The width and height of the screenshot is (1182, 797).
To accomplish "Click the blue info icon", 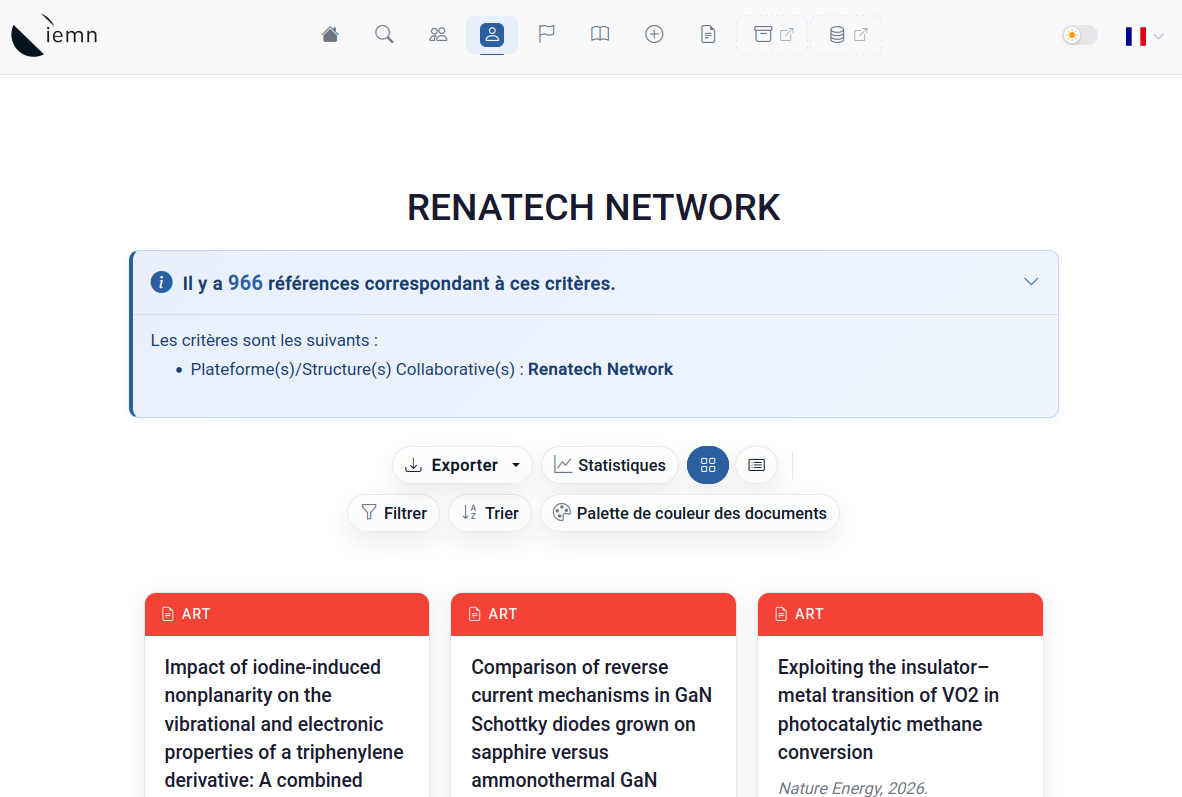I will pos(161,282).
